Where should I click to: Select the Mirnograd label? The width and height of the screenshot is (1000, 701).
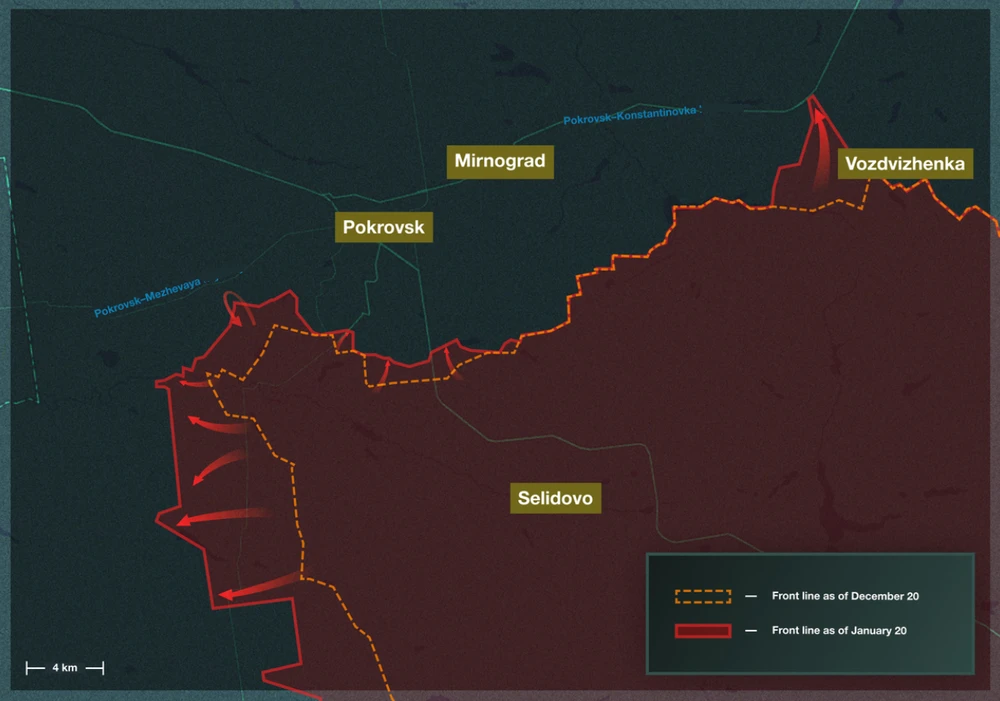[499, 160]
